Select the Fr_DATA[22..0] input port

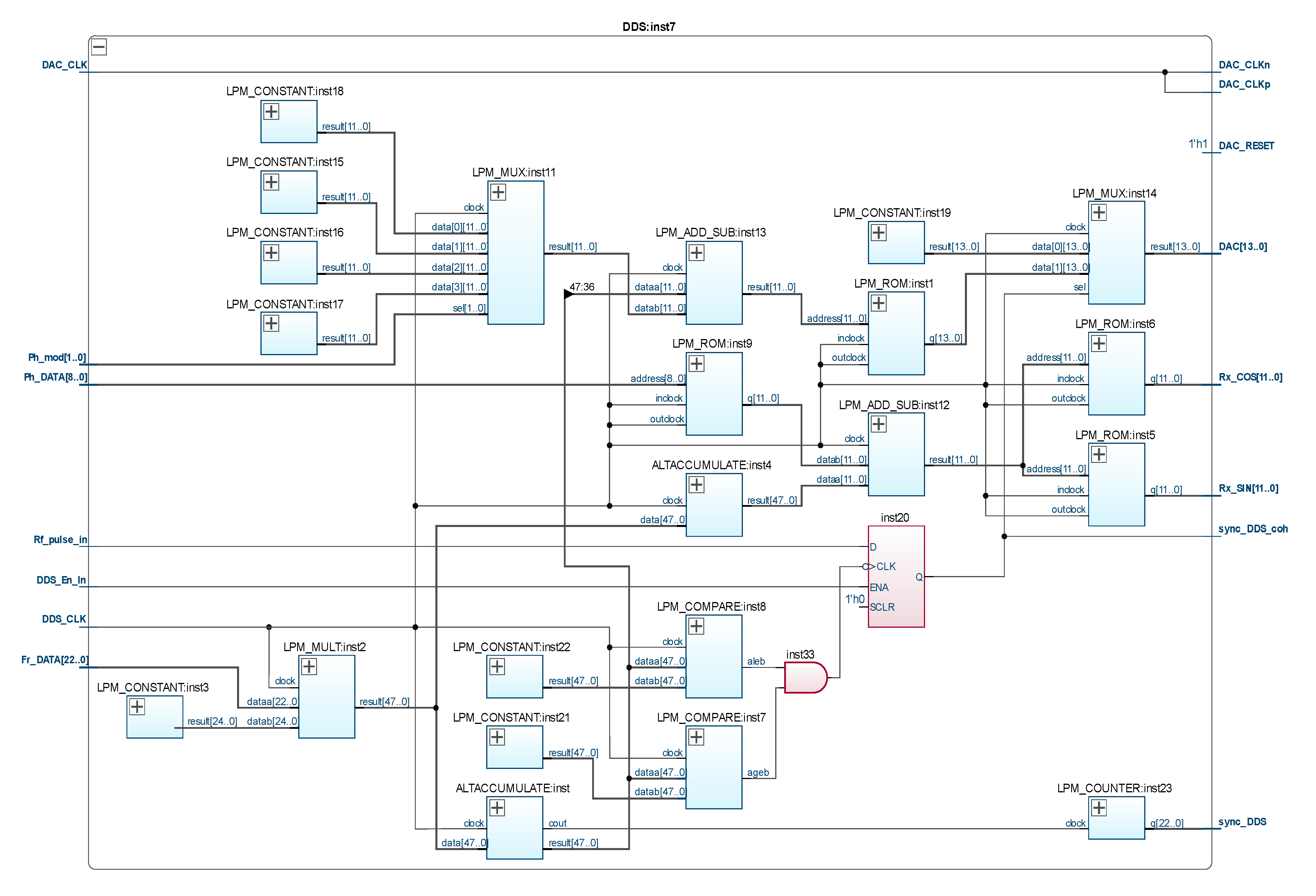tap(55, 660)
